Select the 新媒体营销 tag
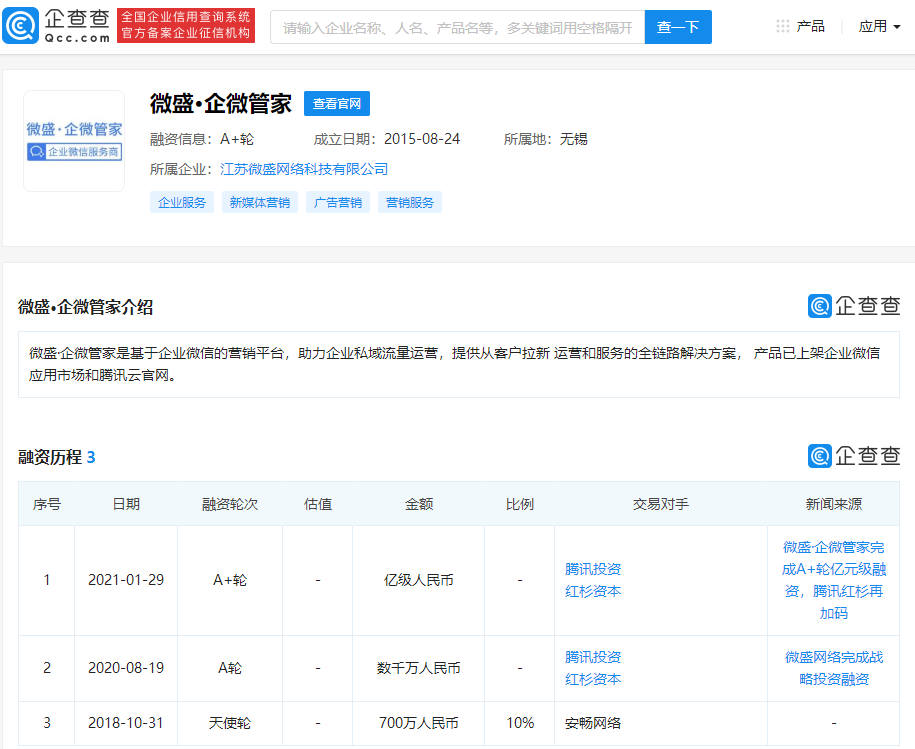The image size is (915, 749). (260, 202)
